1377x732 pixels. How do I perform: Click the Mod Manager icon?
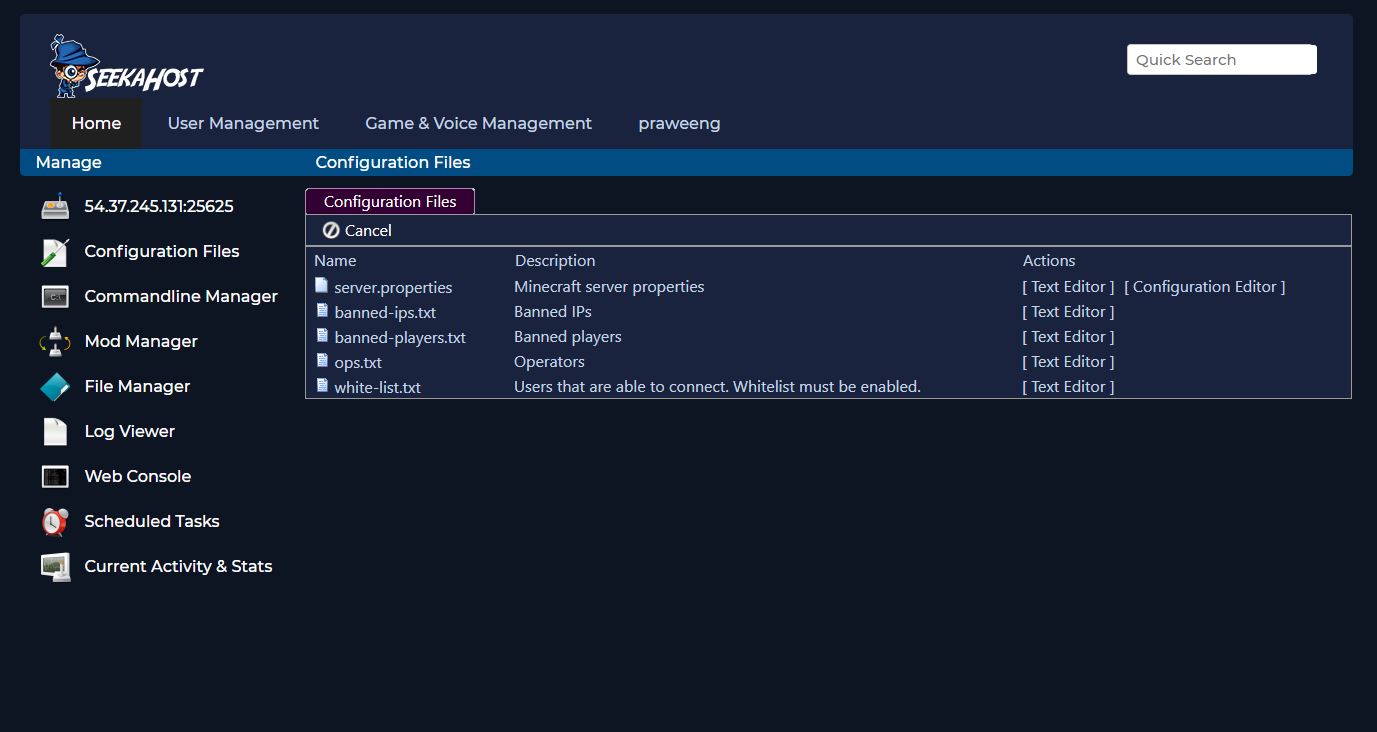click(55, 342)
